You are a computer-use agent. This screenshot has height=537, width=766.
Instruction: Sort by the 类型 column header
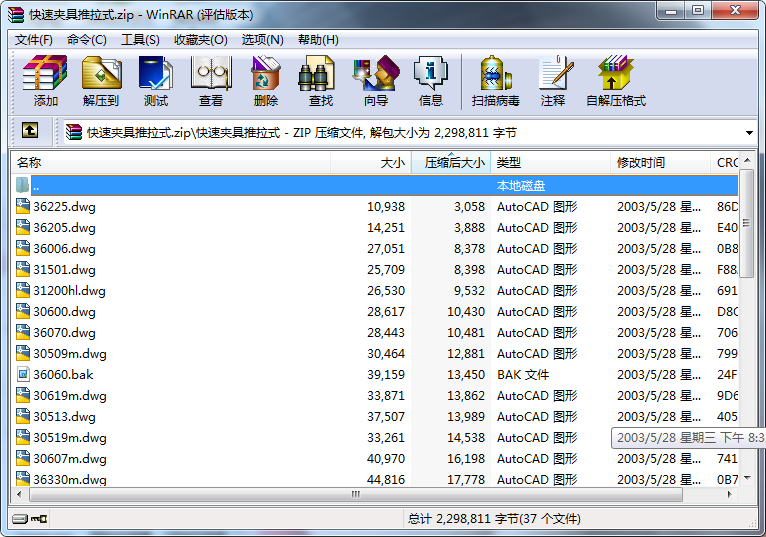click(551, 163)
